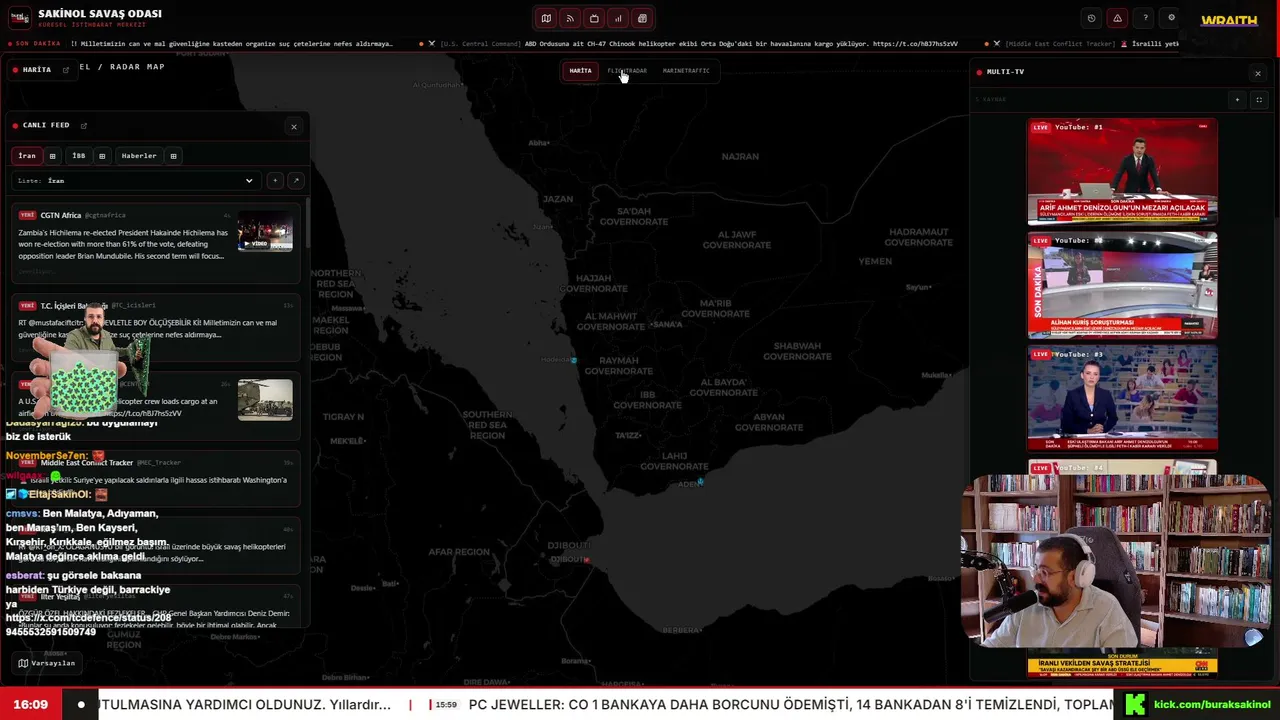
Task: Open grid view next to İBB tab
Action: coord(101,156)
